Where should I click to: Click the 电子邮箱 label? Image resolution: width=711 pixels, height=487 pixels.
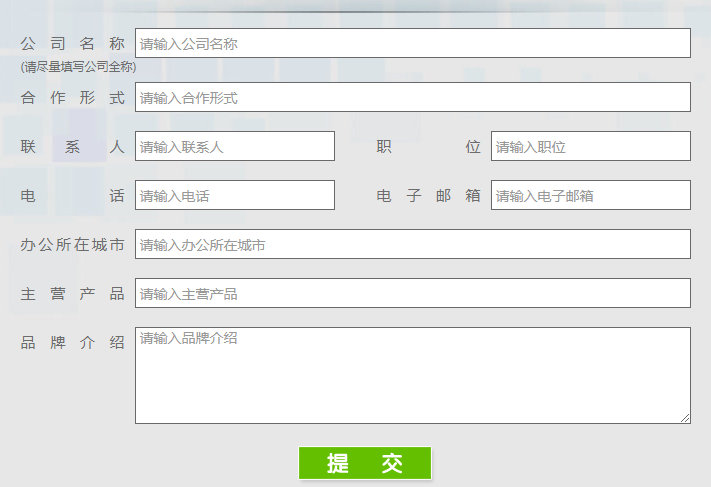pyautogui.click(x=428, y=196)
